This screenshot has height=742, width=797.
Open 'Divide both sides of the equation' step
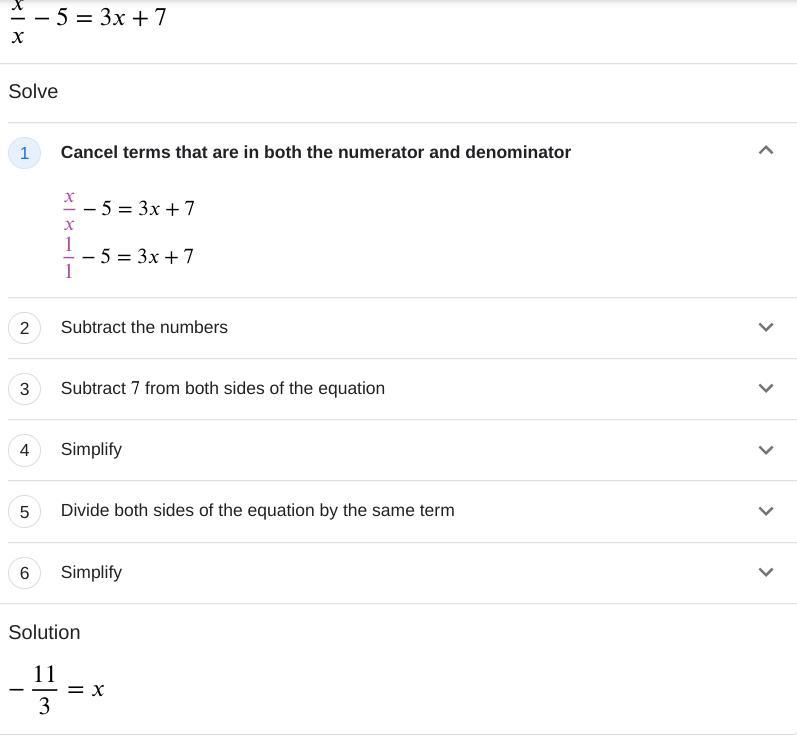257,510
